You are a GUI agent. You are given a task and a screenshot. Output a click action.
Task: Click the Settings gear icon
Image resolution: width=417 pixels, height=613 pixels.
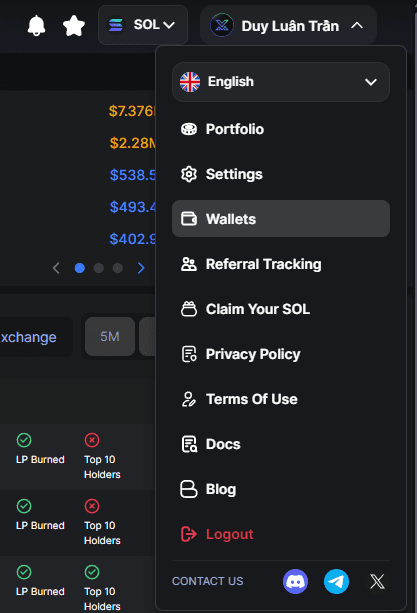(x=189, y=174)
